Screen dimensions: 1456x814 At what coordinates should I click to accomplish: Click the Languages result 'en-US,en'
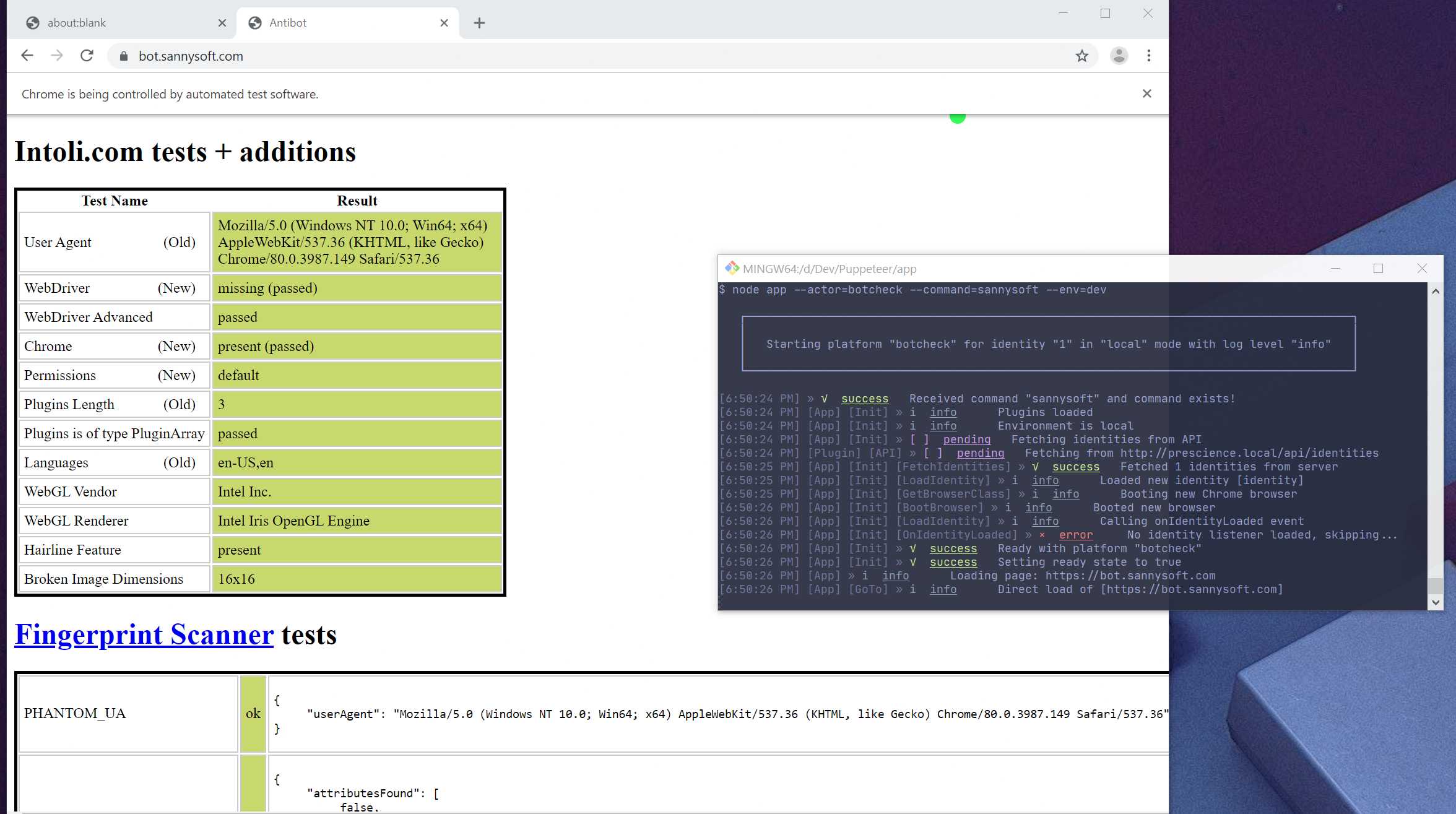coord(357,462)
